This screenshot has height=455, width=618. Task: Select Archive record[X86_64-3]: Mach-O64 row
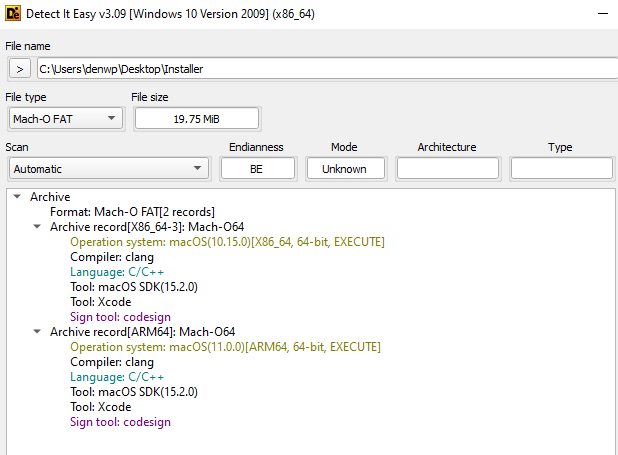click(147, 227)
